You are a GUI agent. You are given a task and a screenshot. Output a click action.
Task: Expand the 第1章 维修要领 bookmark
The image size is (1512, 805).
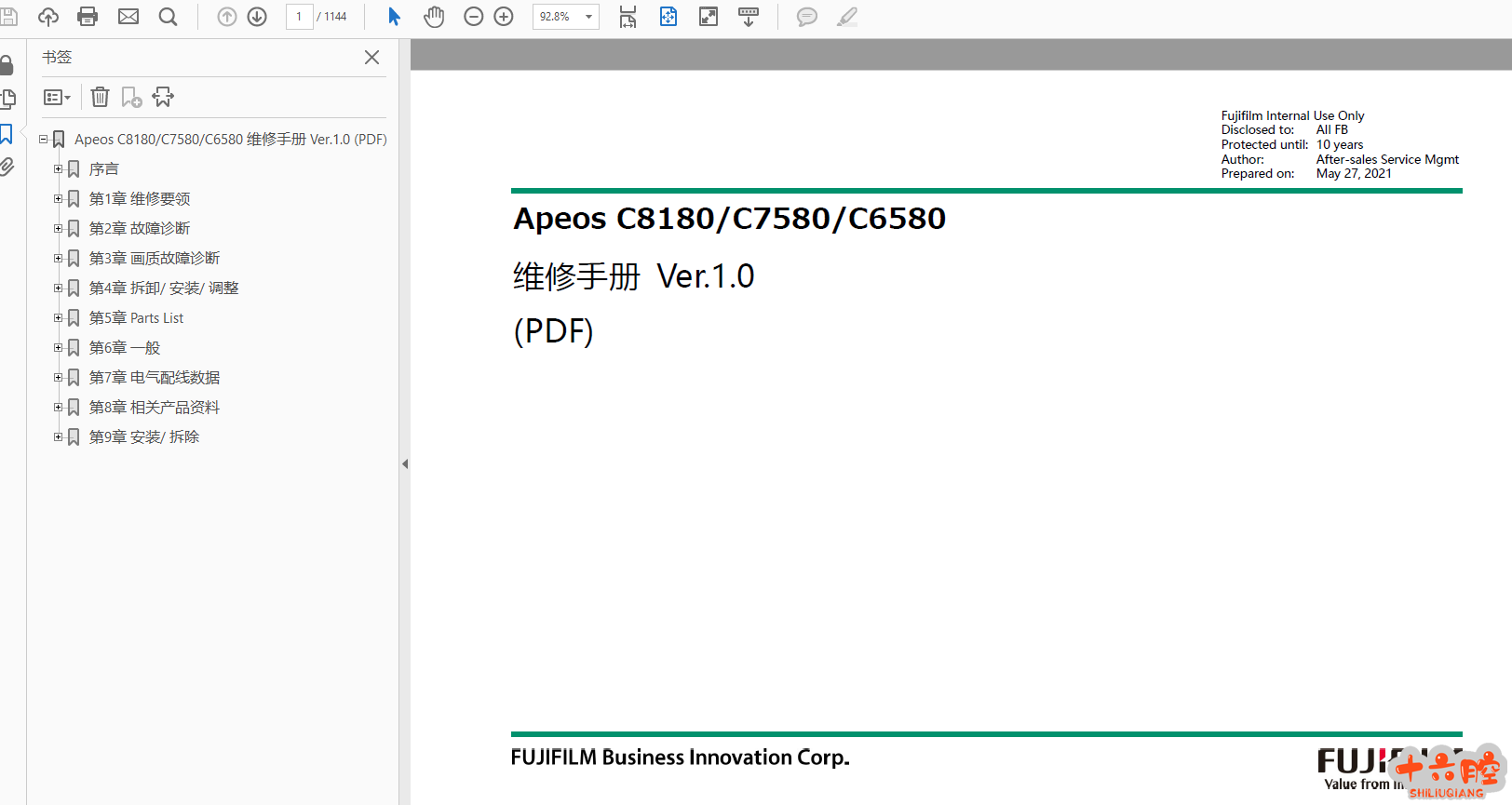[x=58, y=199]
